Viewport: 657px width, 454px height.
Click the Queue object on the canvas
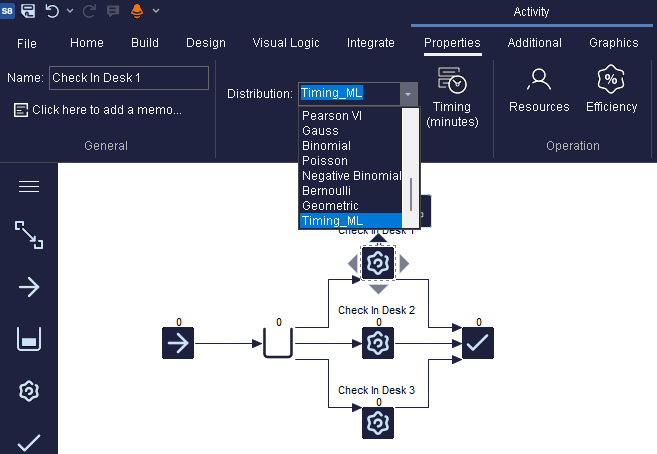[x=278, y=343]
